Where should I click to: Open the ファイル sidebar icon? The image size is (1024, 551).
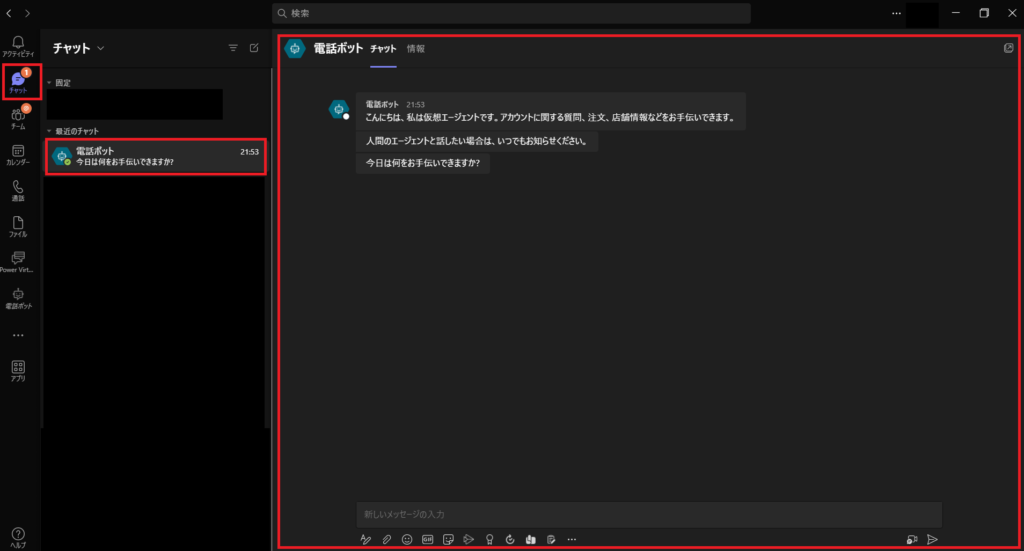coord(18,227)
